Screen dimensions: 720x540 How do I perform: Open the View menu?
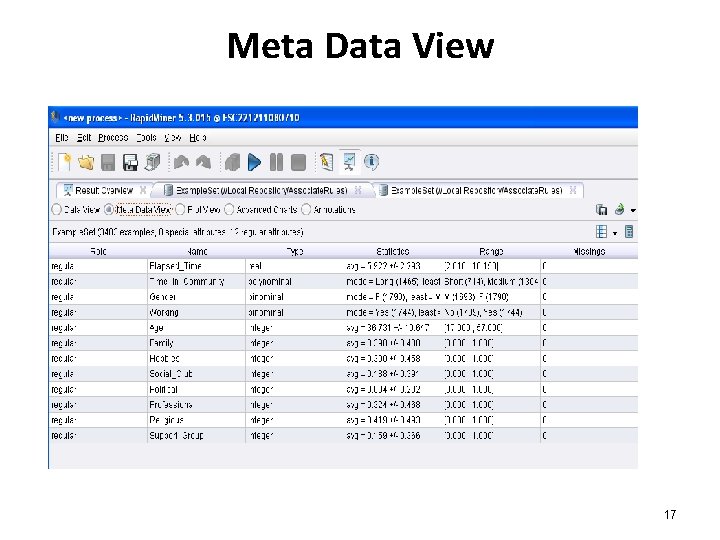(173, 138)
